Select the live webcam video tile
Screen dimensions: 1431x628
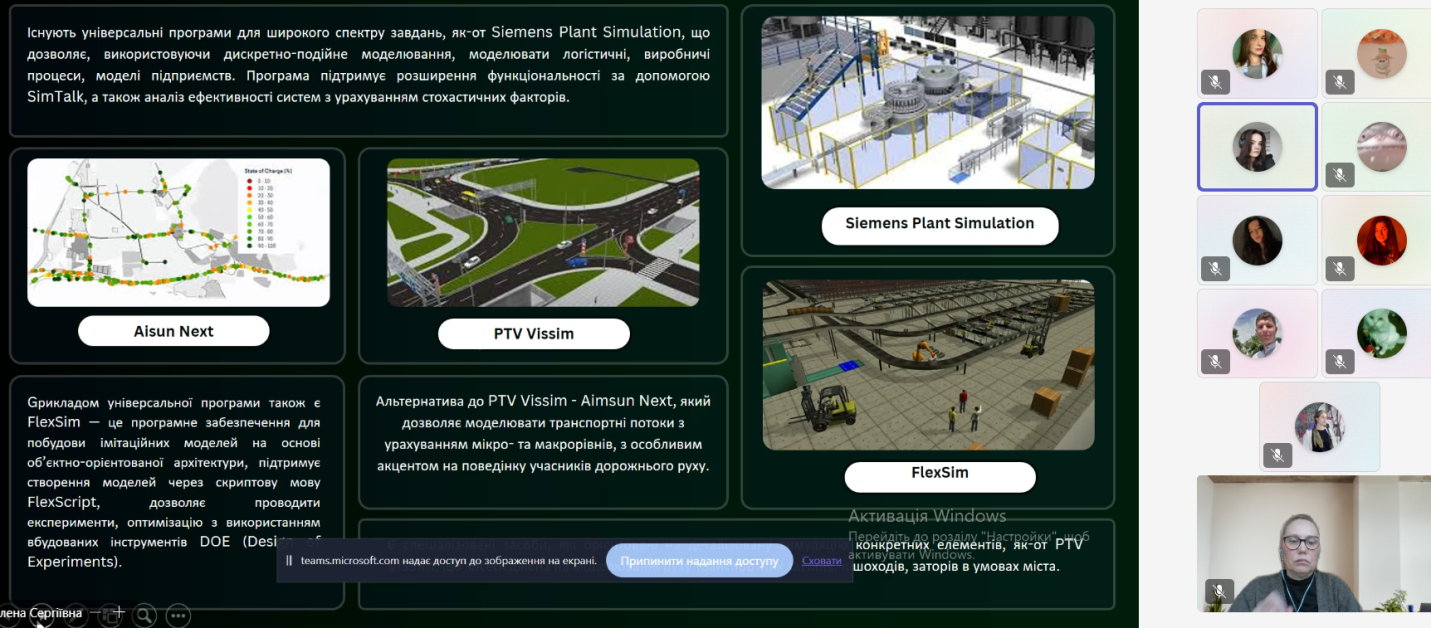coord(1314,543)
